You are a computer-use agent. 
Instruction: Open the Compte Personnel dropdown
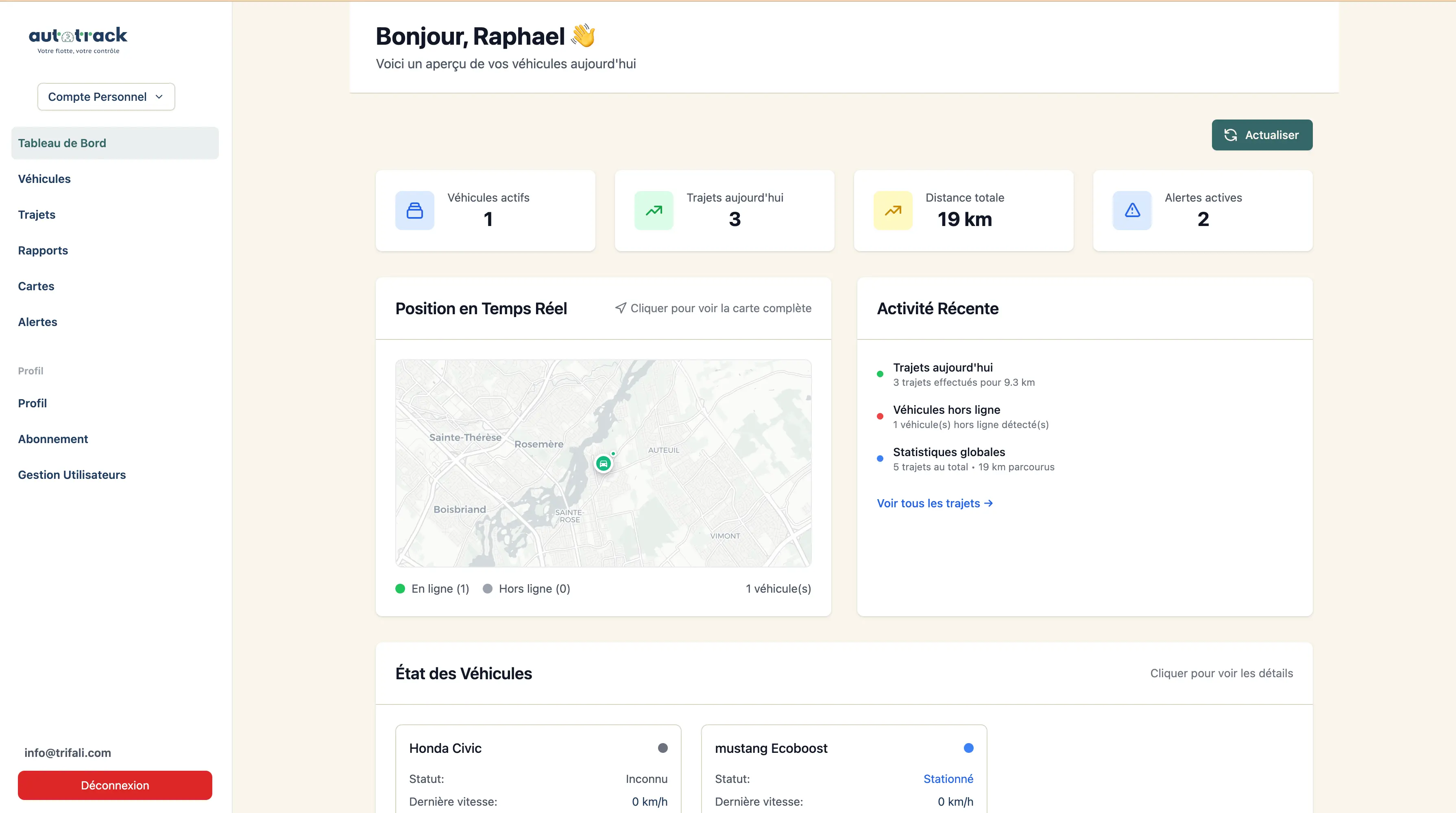(106, 97)
